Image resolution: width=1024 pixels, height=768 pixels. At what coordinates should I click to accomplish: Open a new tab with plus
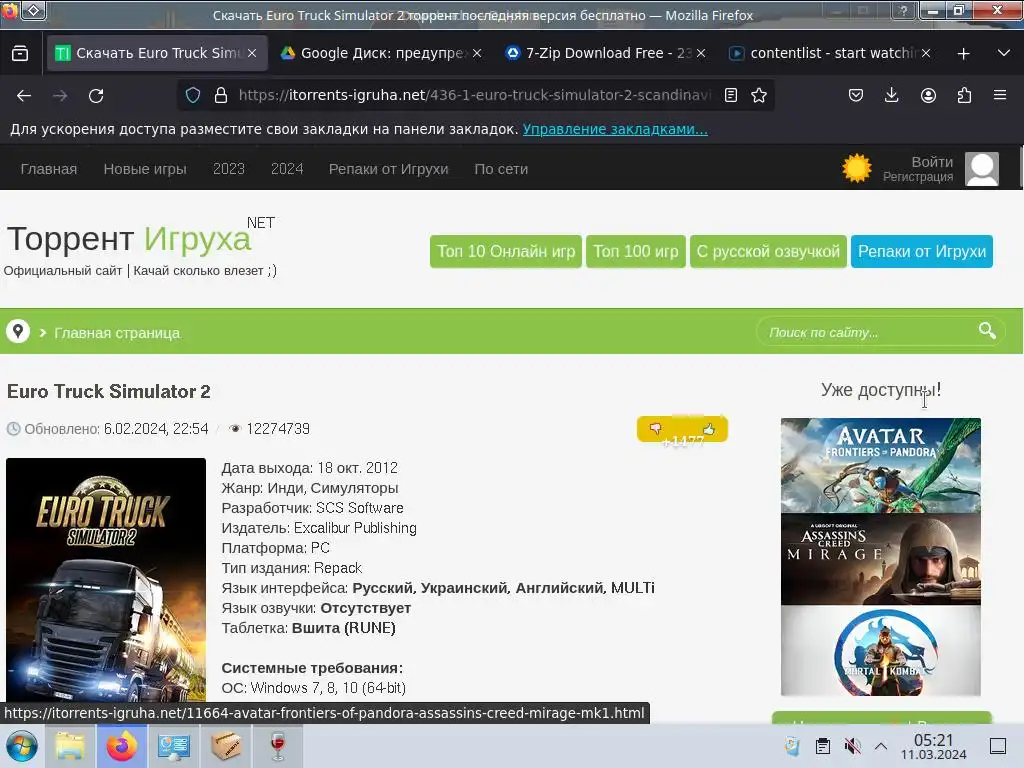point(963,54)
